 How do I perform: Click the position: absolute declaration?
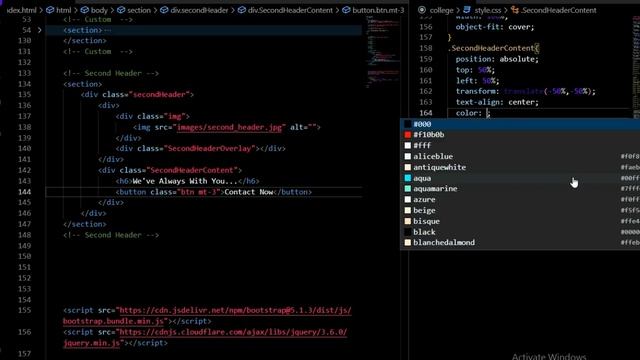tap(497, 59)
